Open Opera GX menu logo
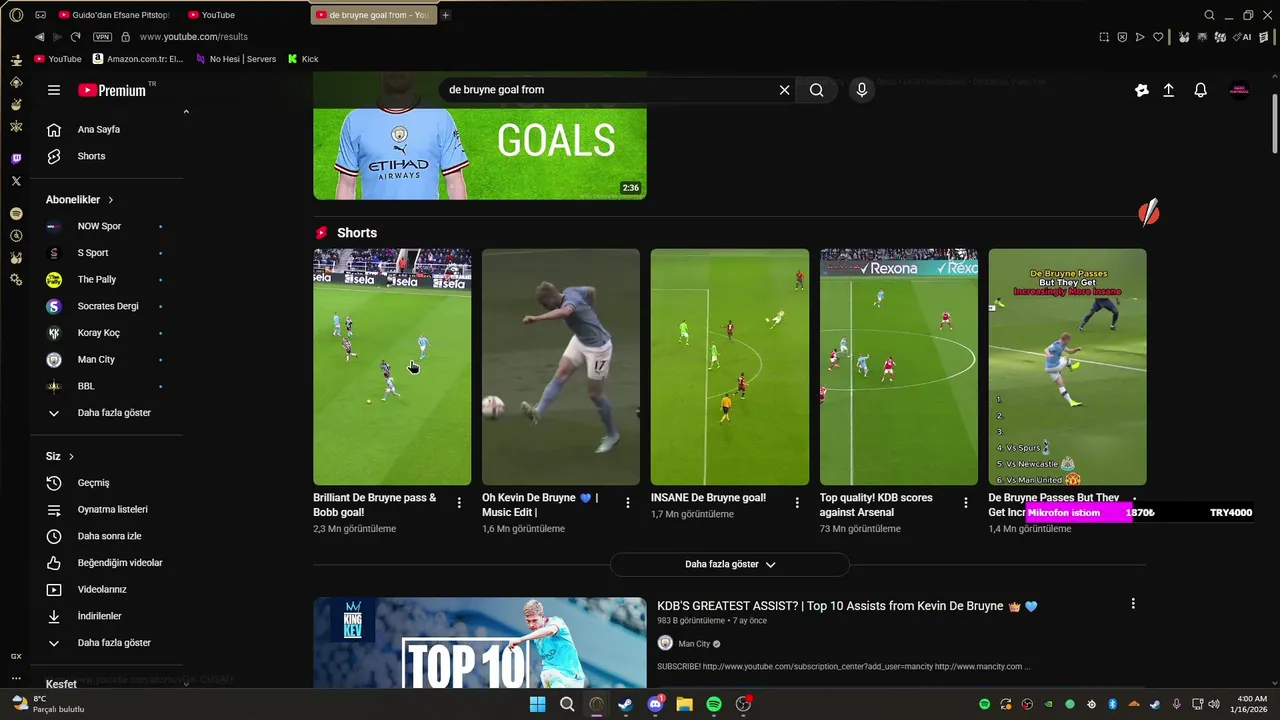Screen dimensions: 1280x720 [16, 15]
